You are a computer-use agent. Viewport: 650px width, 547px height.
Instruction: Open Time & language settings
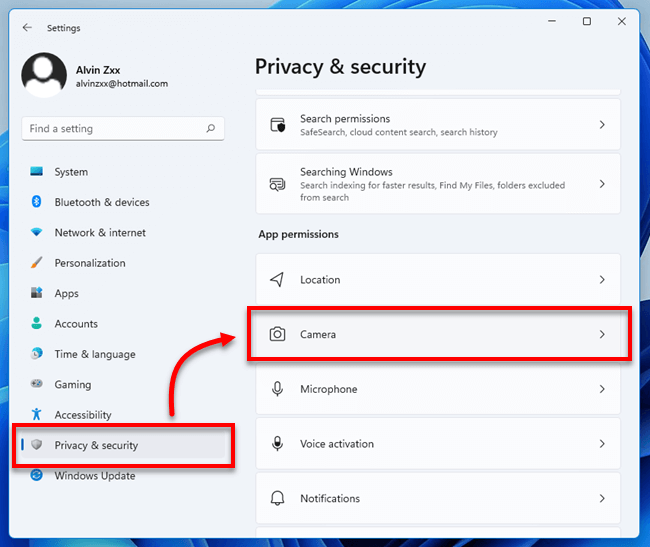[x=94, y=354]
